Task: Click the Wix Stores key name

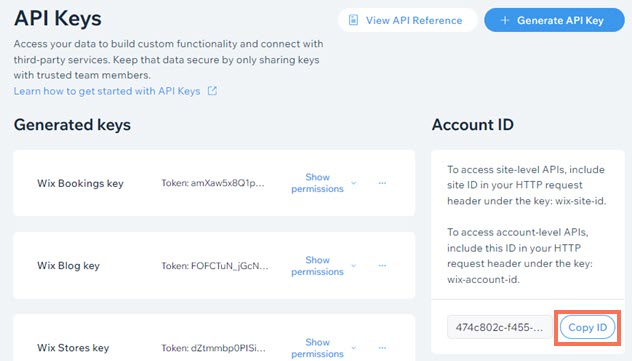Action: pos(73,348)
